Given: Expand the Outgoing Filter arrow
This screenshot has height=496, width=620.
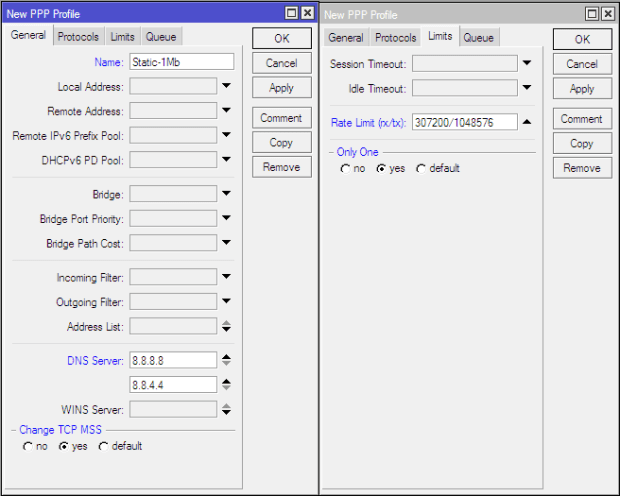Looking at the screenshot, I should coord(226,301).
